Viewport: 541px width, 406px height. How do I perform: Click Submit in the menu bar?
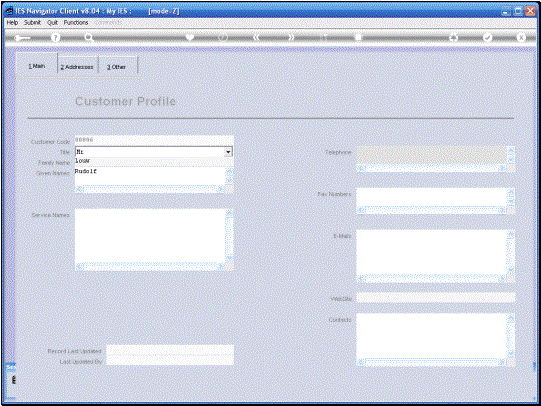coord(32,22)
